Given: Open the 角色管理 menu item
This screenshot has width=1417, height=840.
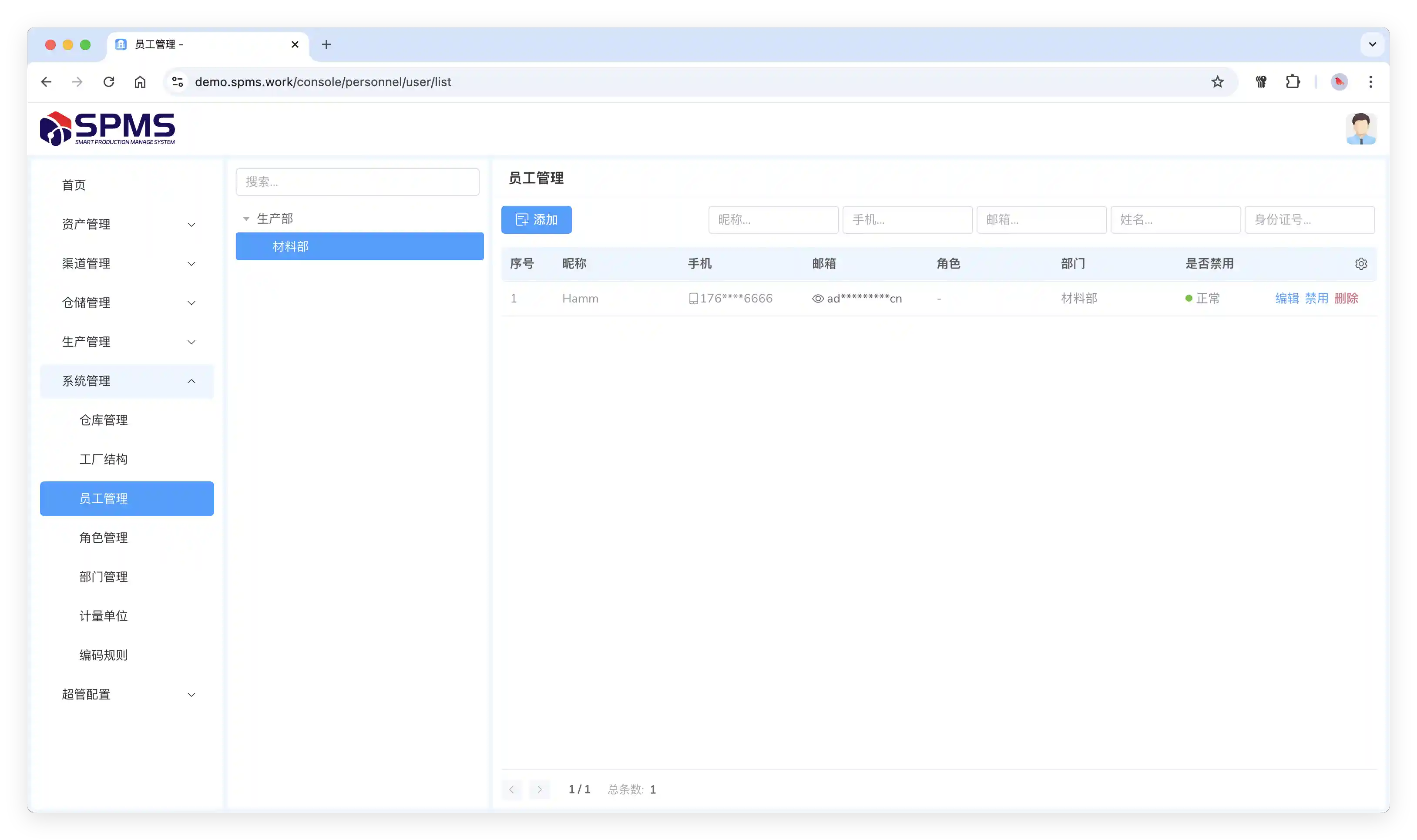Looking at the screenshot, I should click(x=104, y=538).
